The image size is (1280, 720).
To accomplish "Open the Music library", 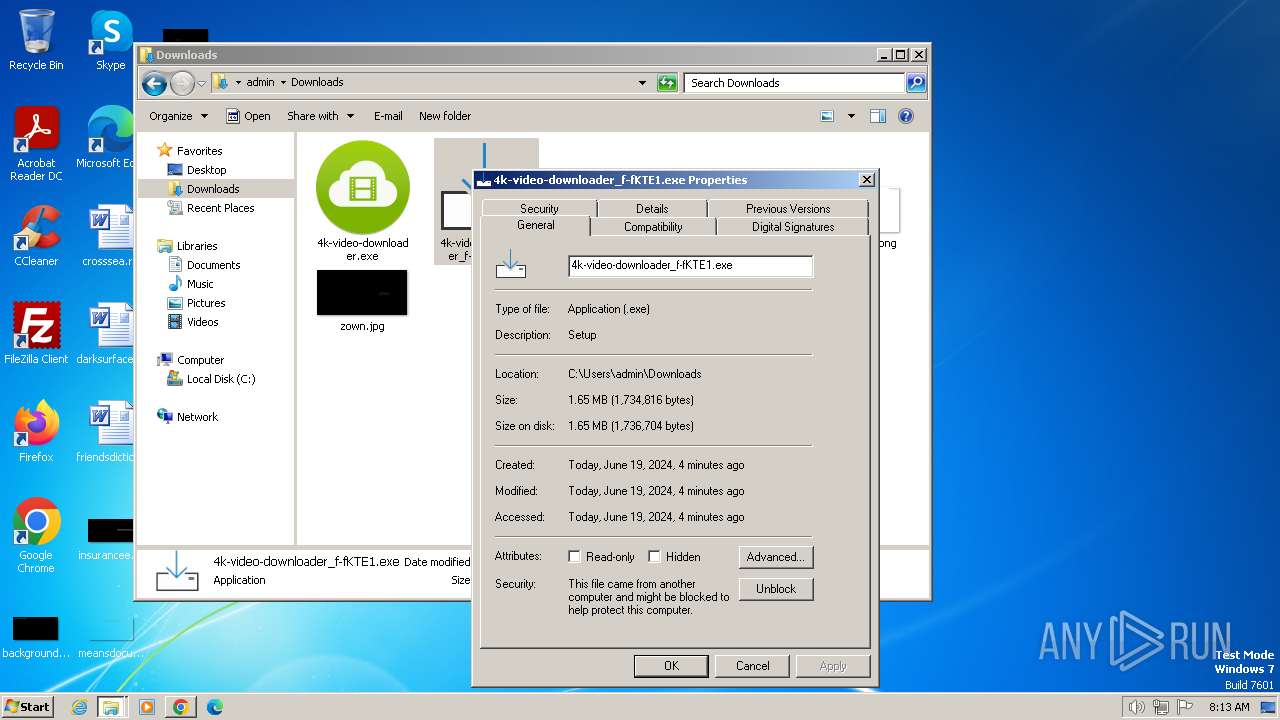I will [200, 284].
